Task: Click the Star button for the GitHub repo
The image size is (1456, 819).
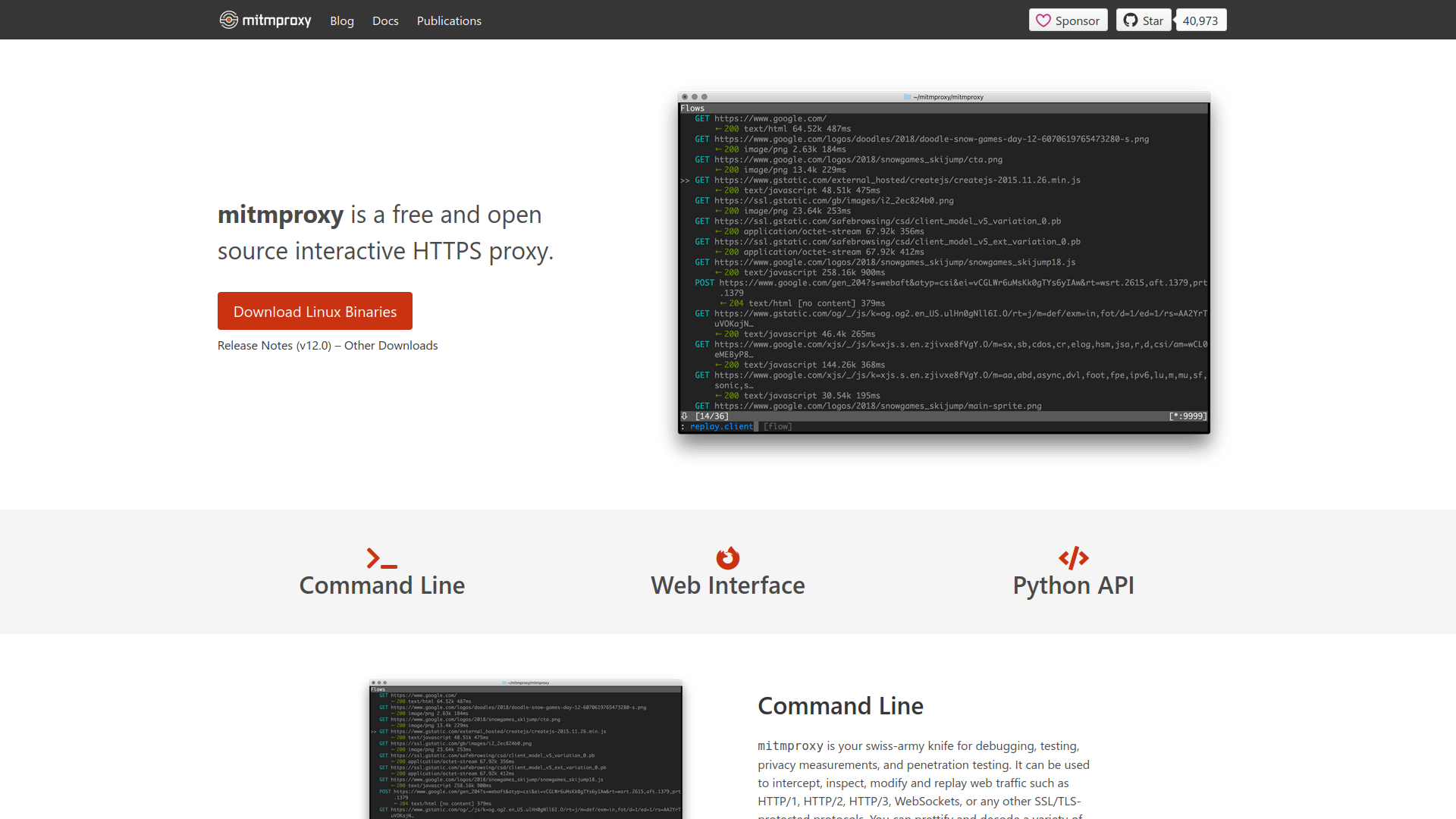Action: coord(1144,20)
